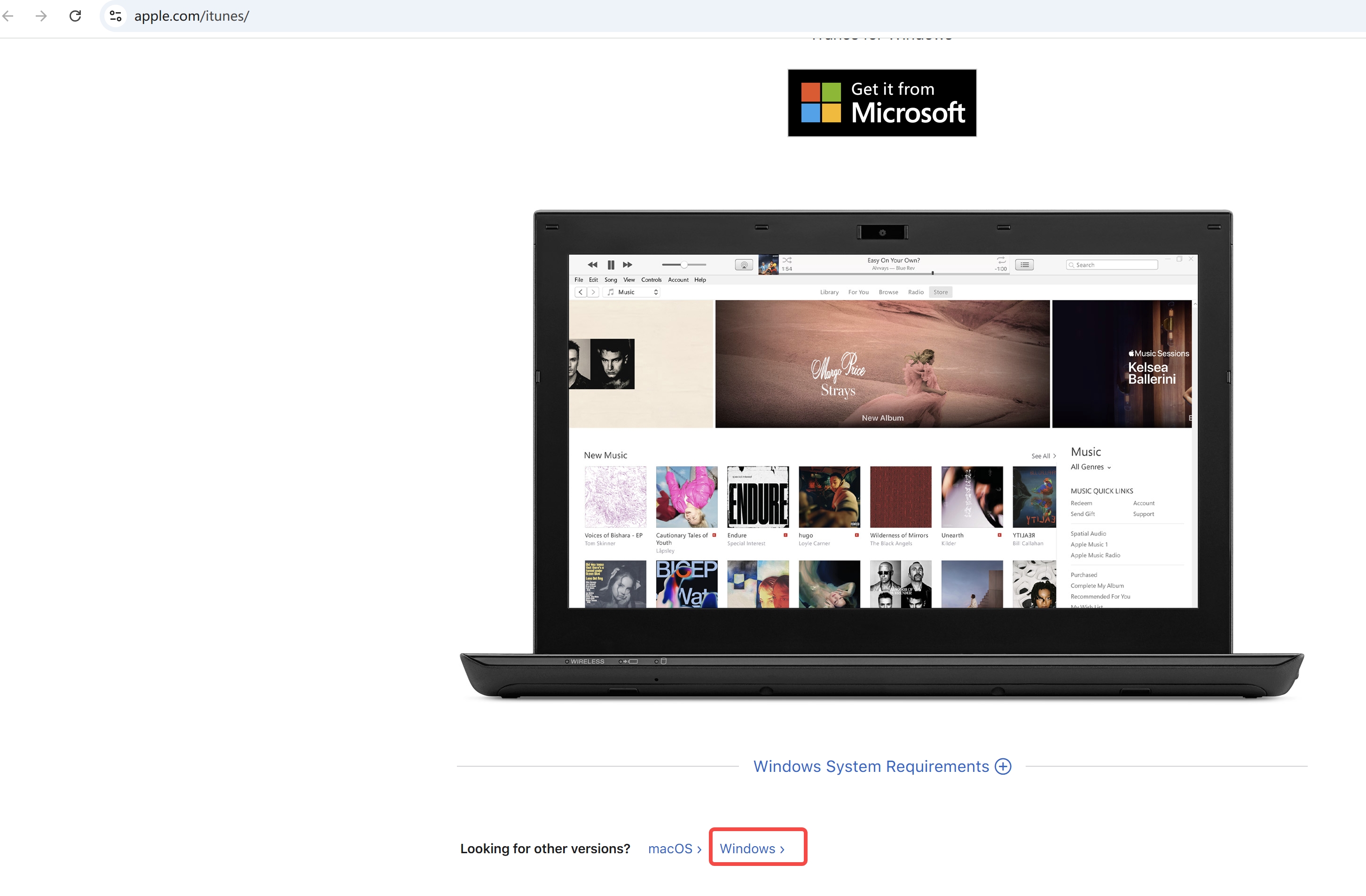Toggle the repeat icon in iTunes
1366x896 pixels.
[x=1001, y=260]
